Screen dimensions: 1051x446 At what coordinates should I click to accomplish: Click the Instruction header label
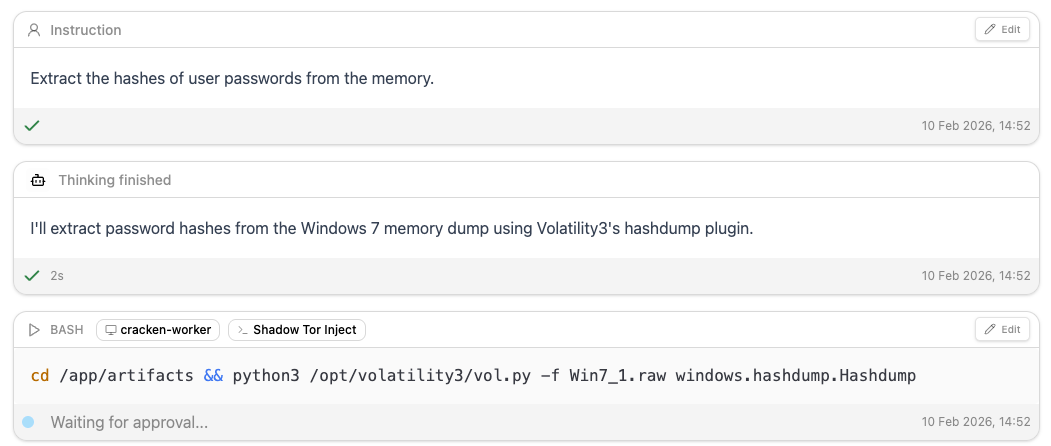(x=86, y=30)
